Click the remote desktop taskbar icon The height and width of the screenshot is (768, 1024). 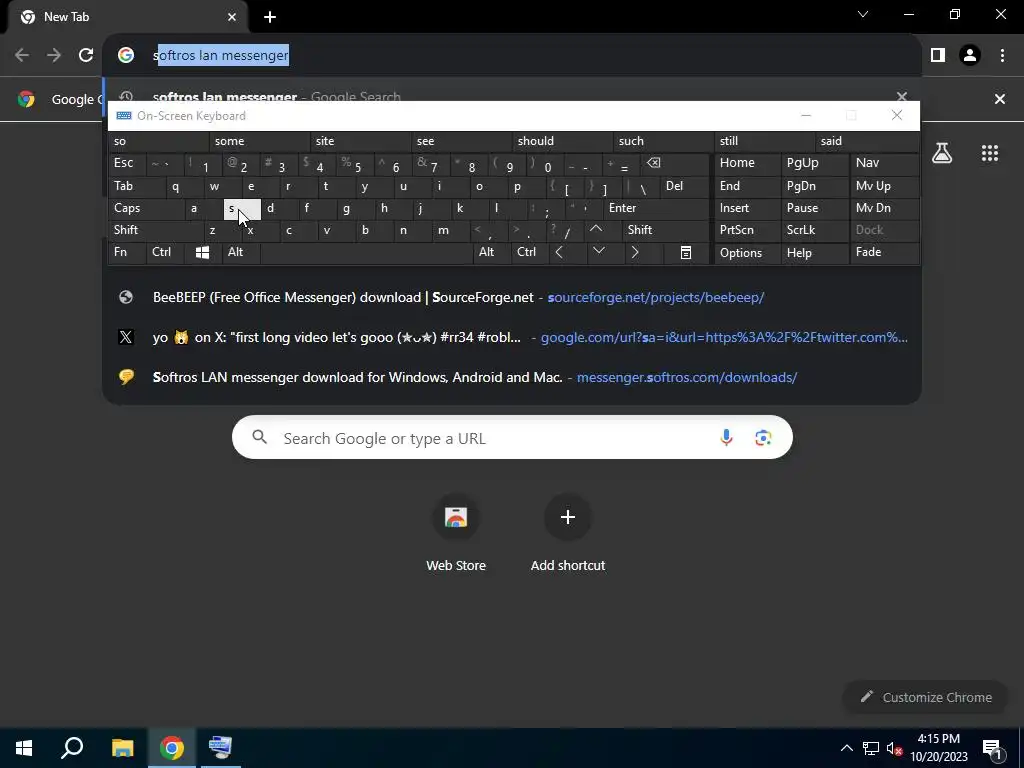coord(220,748)
